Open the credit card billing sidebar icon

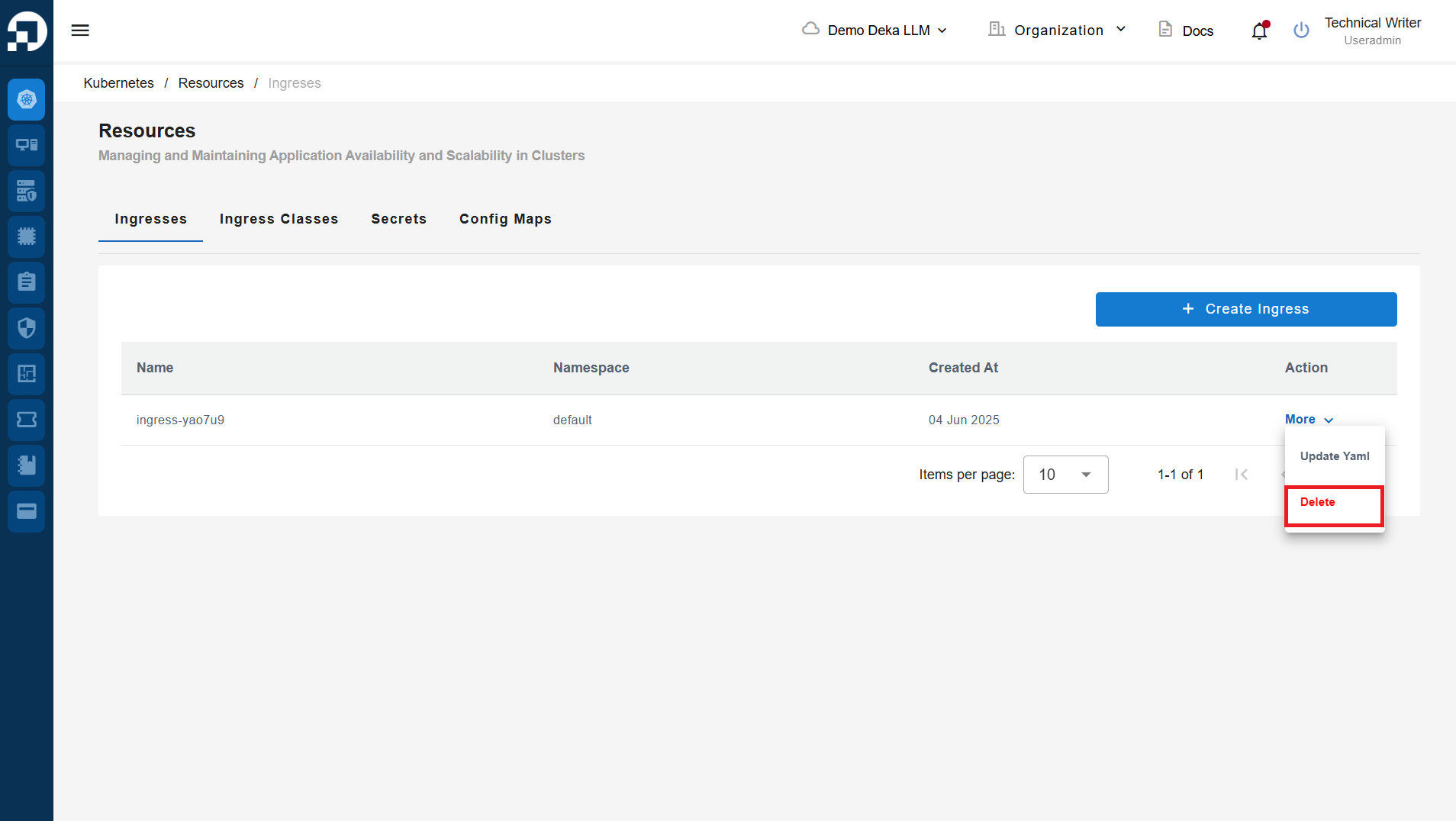(27, 511)
